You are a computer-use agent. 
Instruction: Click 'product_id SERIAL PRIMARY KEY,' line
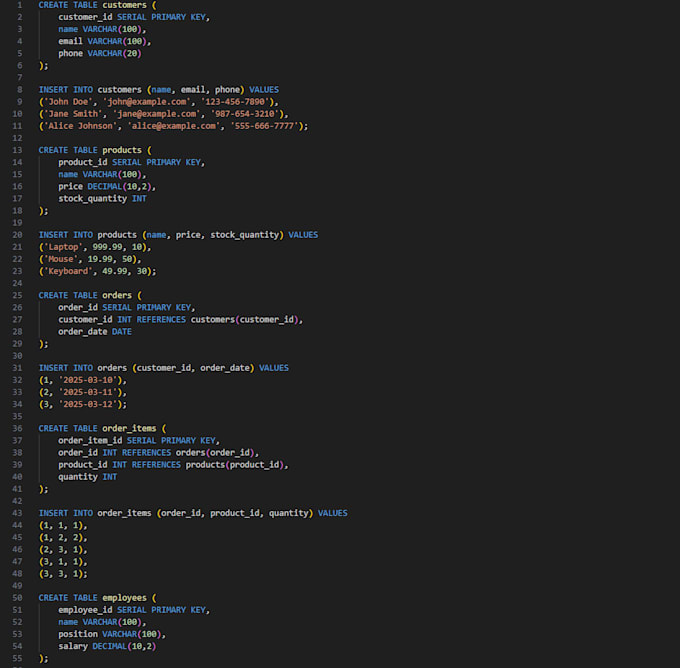click(x=131, y=163)
